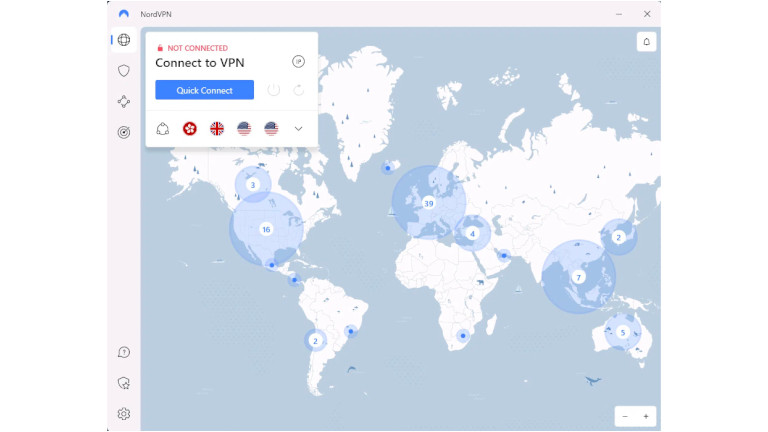Select the Canada cluster showing 3
This screenshot has height=432, width=768.
[253, 185]
